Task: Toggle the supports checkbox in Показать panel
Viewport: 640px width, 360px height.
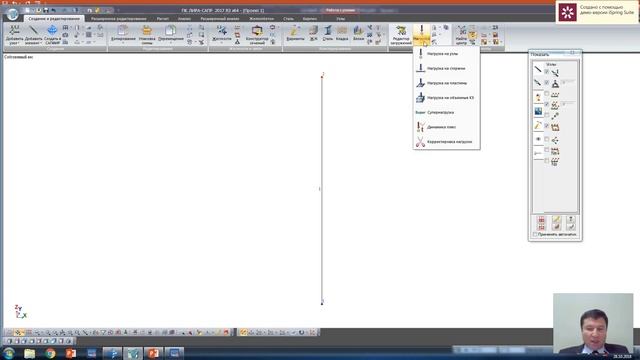Action: coord(547,83)
